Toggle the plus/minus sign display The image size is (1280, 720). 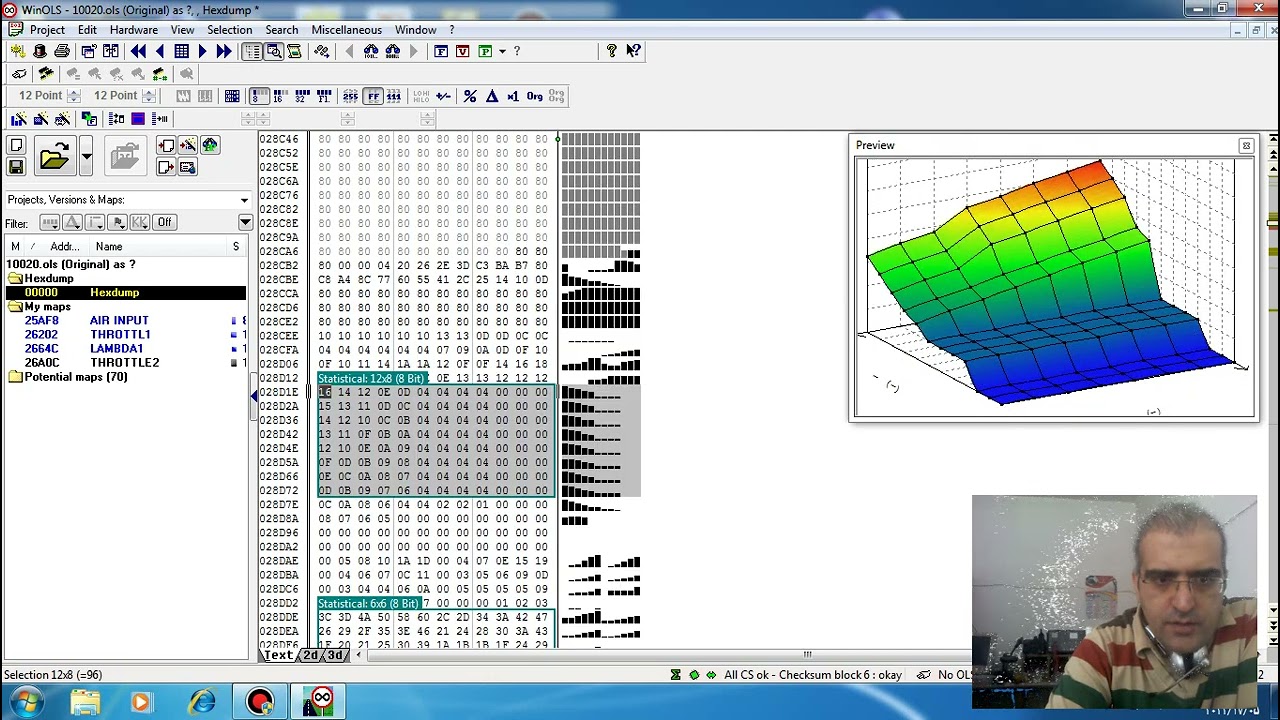[442, 96]
